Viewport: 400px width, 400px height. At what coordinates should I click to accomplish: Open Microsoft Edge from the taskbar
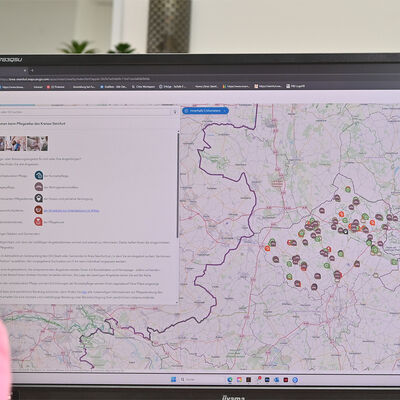click(230, 380)
